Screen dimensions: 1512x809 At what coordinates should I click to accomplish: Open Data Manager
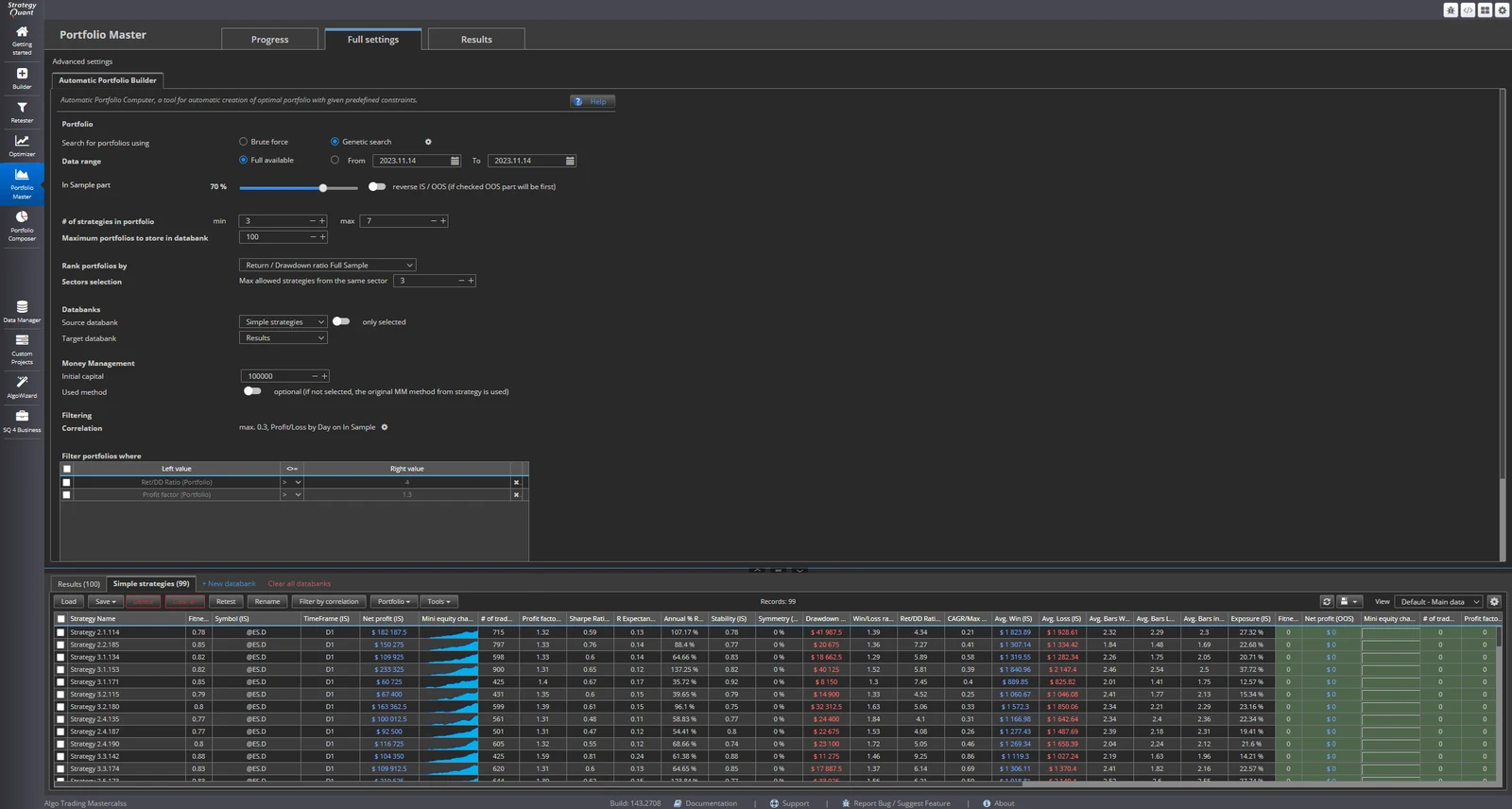click(22, 311)
